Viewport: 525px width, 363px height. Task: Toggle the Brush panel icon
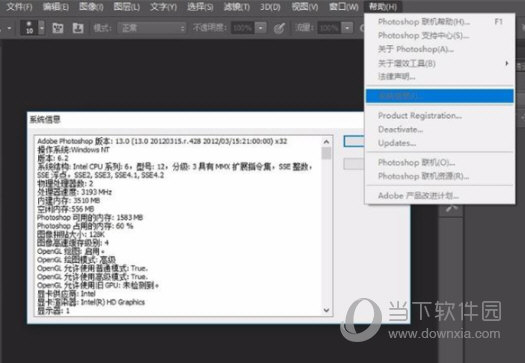[58, 28]
